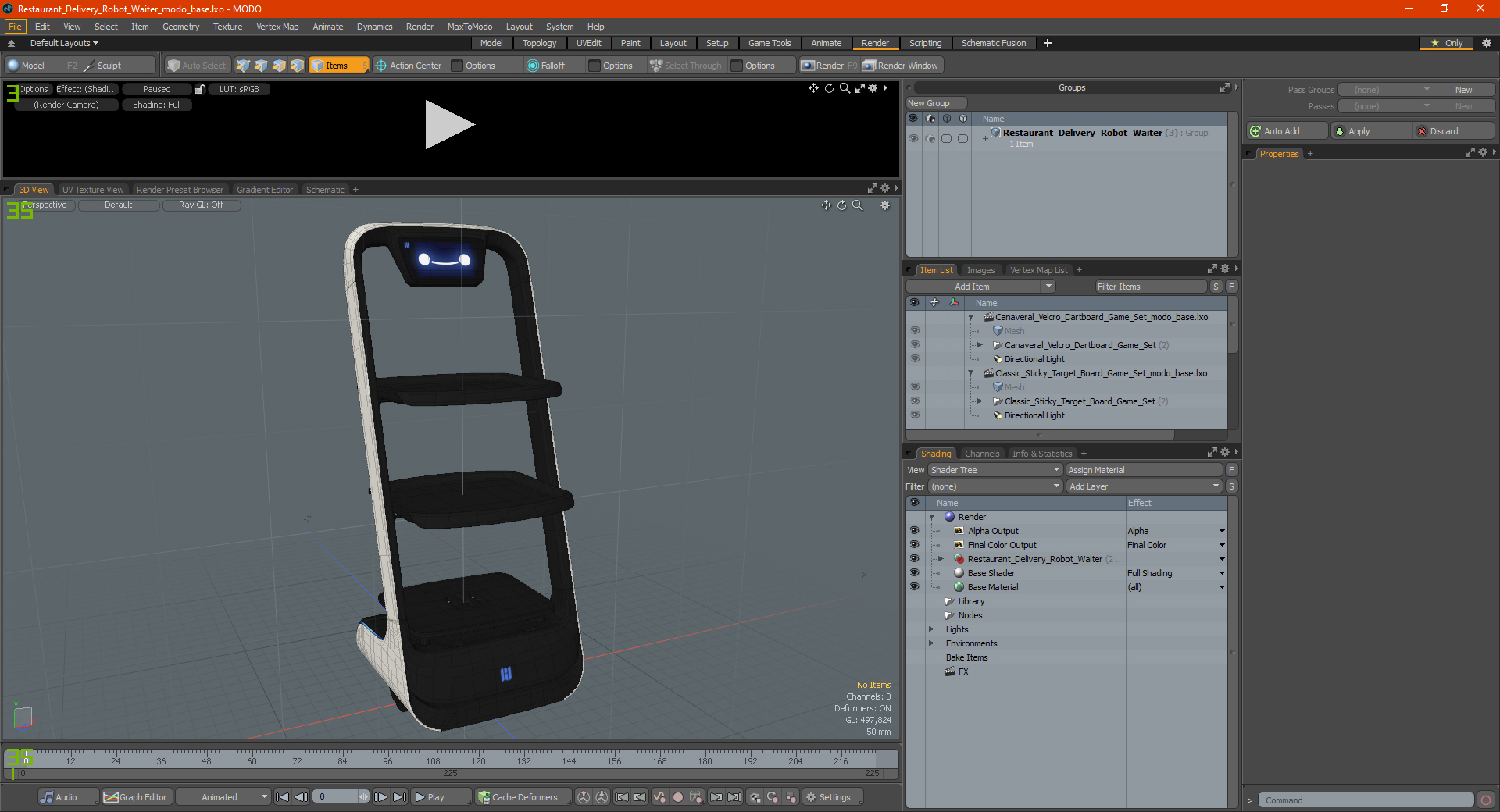The width and height of the screenshot is (1500, 812).
Task: Click the Render F9 button
Action: (x=828, y=66)
